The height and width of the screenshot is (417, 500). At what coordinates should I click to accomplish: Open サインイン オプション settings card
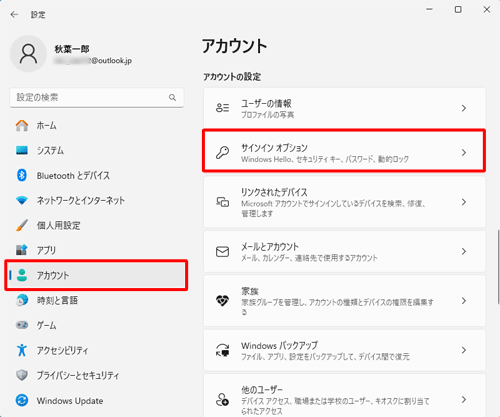coord(344,151)
